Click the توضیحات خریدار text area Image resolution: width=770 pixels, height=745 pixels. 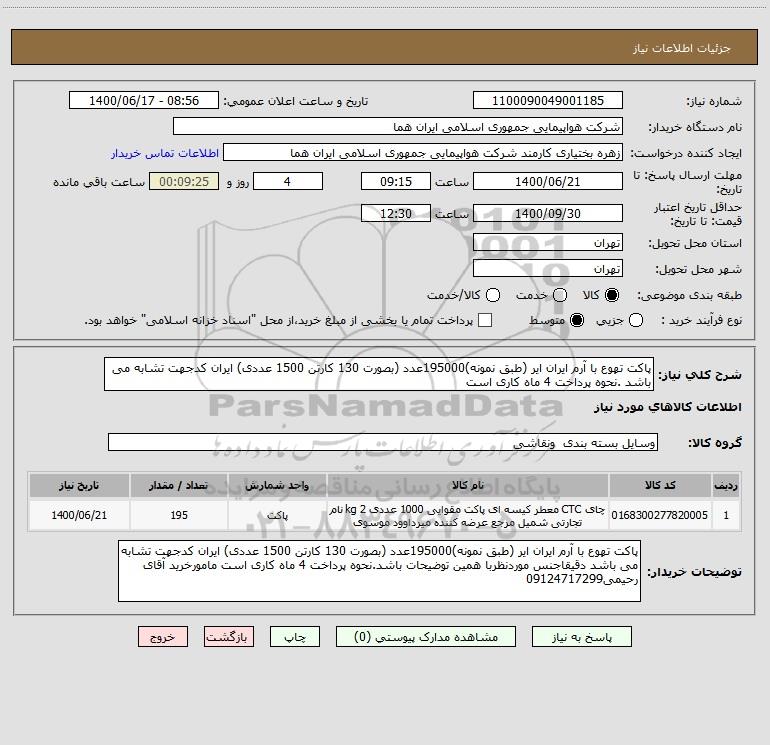pyautogui.click(x=379, y=571)
